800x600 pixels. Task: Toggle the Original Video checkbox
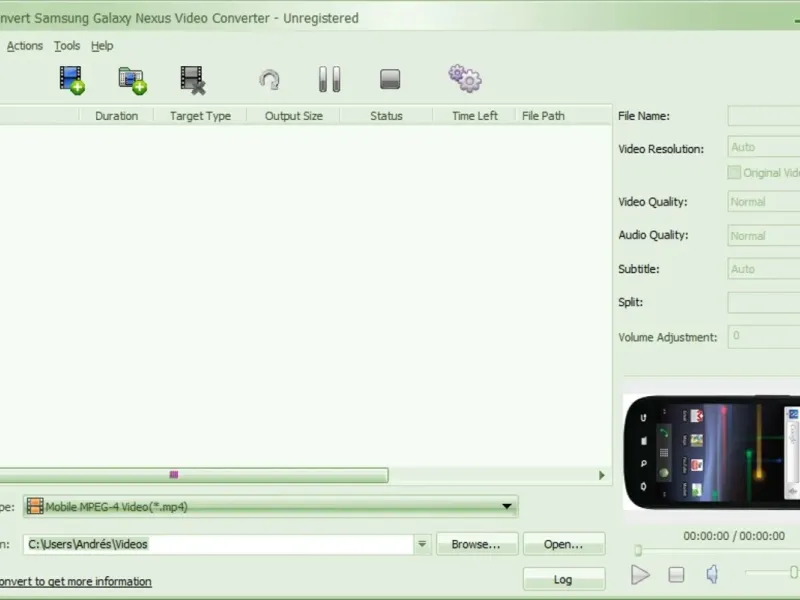coord(734,172)
